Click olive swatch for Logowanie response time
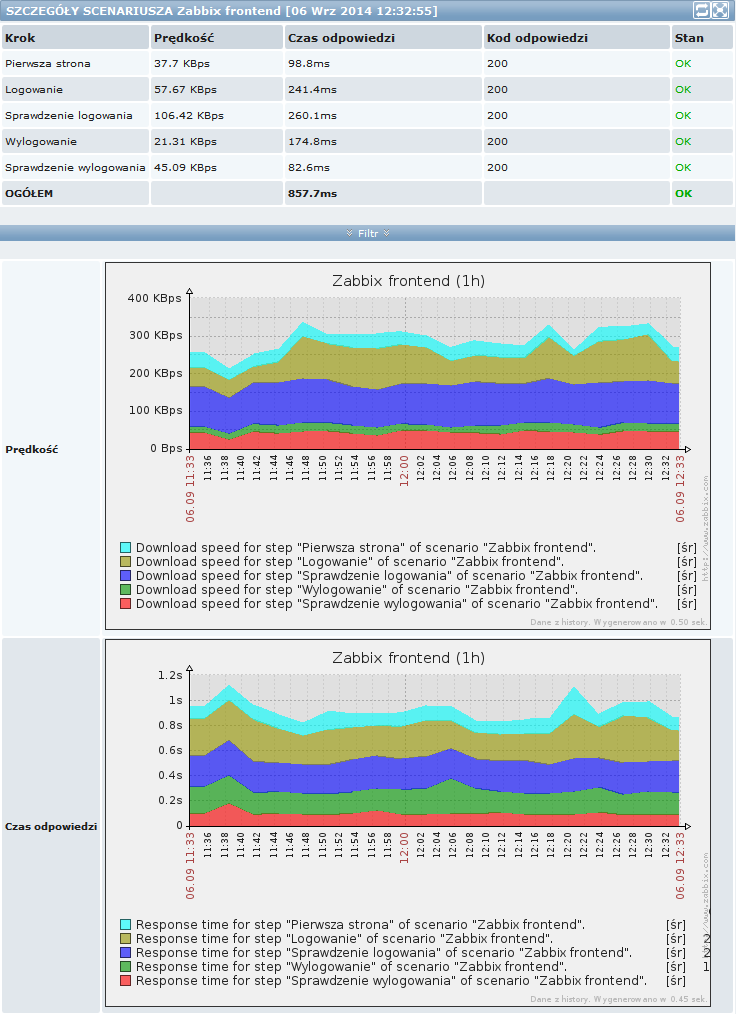736x1014 pixels. coord(125,939)
